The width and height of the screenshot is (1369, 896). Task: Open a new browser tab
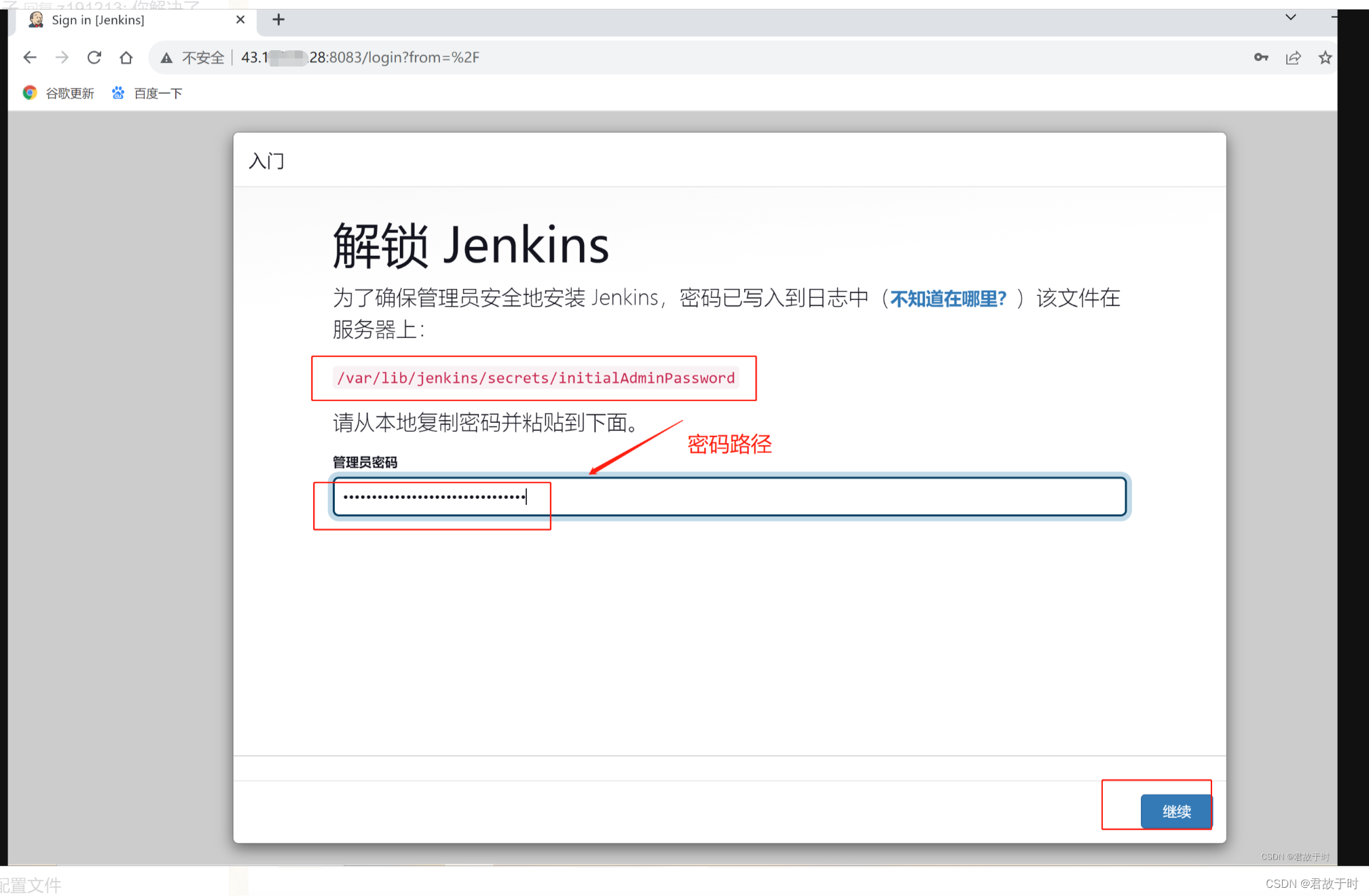(278, 20)
